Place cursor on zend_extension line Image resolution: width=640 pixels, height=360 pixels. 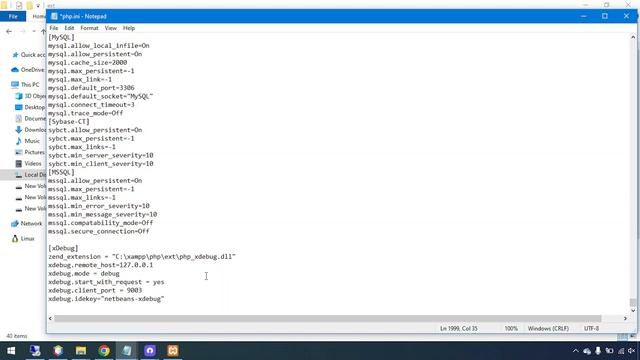[x=142, y=257]
